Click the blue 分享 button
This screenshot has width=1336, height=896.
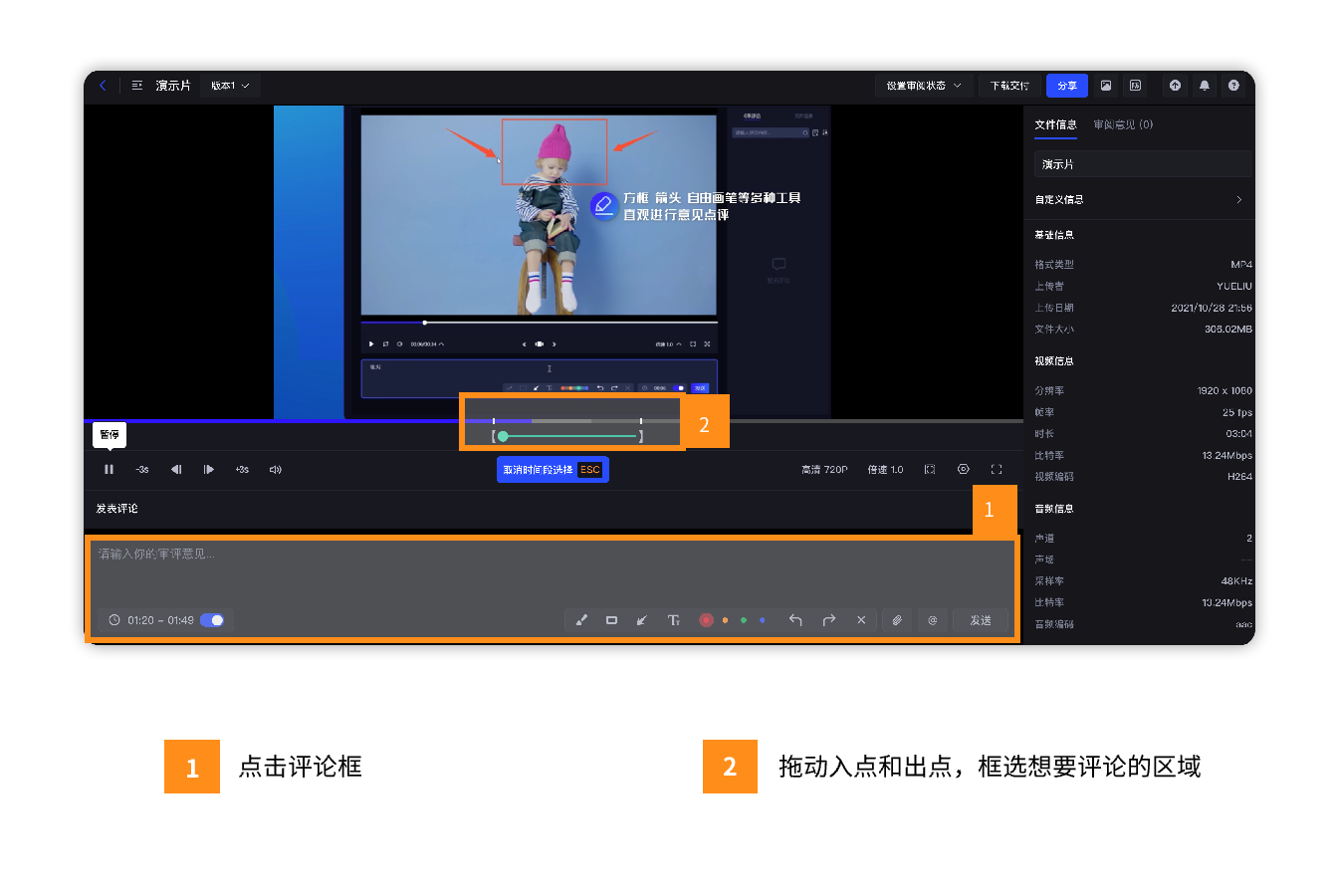(1067, 86)
